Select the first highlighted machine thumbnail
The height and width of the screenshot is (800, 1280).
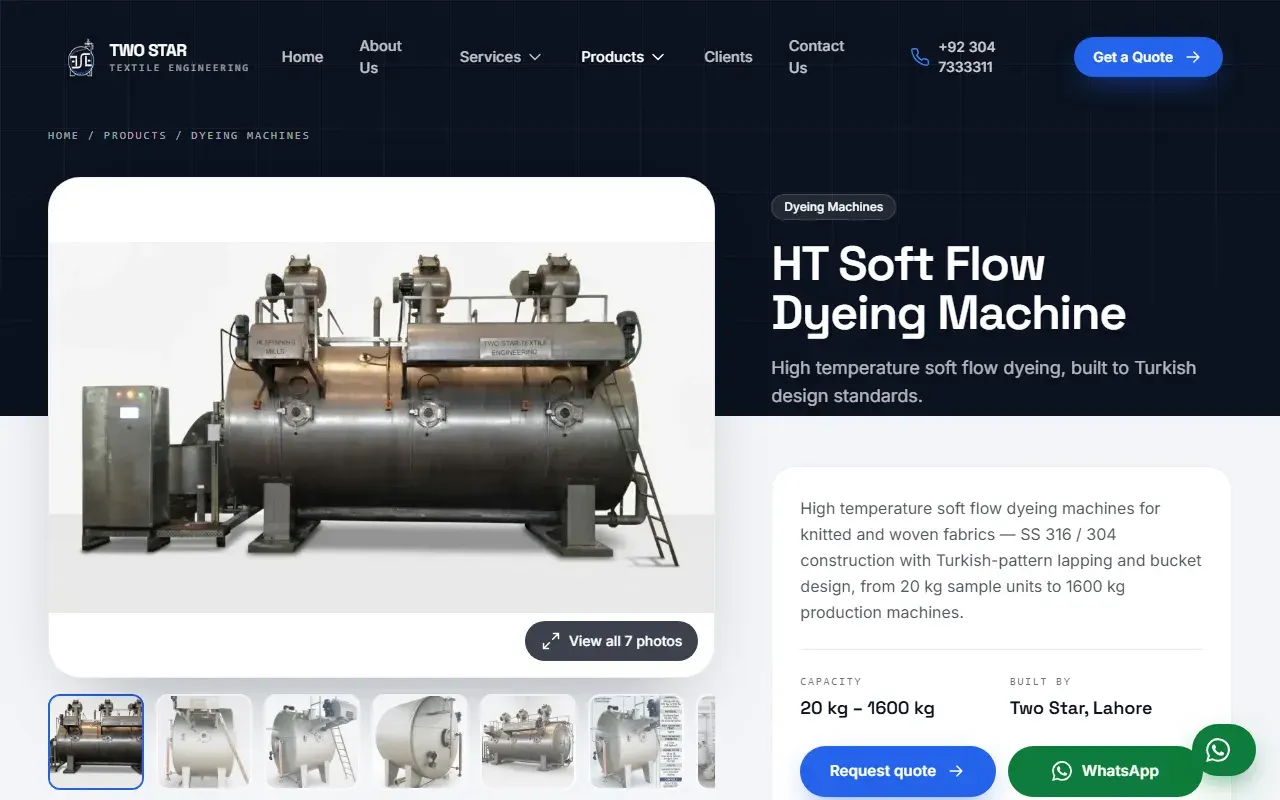96,742
